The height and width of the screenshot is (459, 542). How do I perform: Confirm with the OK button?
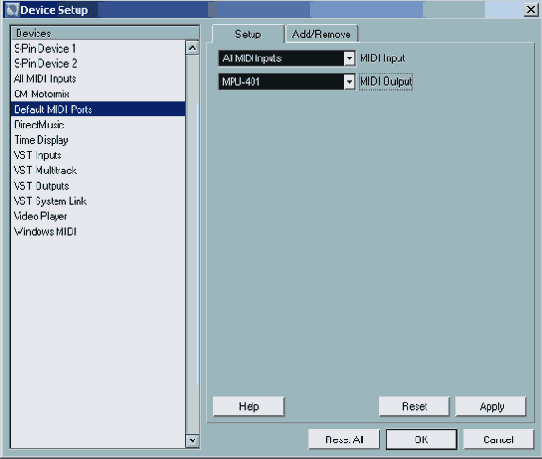pyautogui.click(x=421, y=439)
